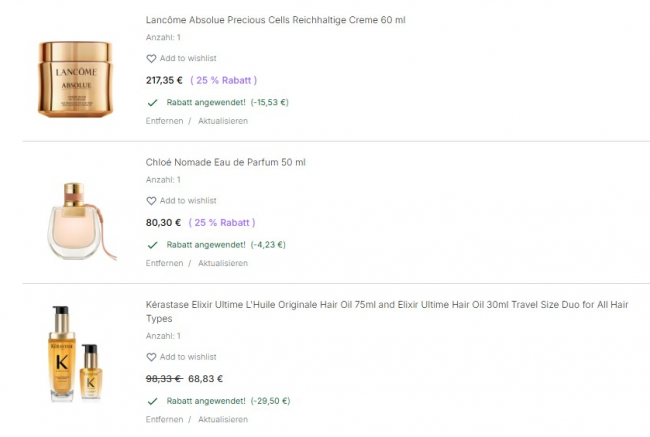
Task: Click Aktualisieren for the Kérastase hair oil
Action: [x=222, y=419]
